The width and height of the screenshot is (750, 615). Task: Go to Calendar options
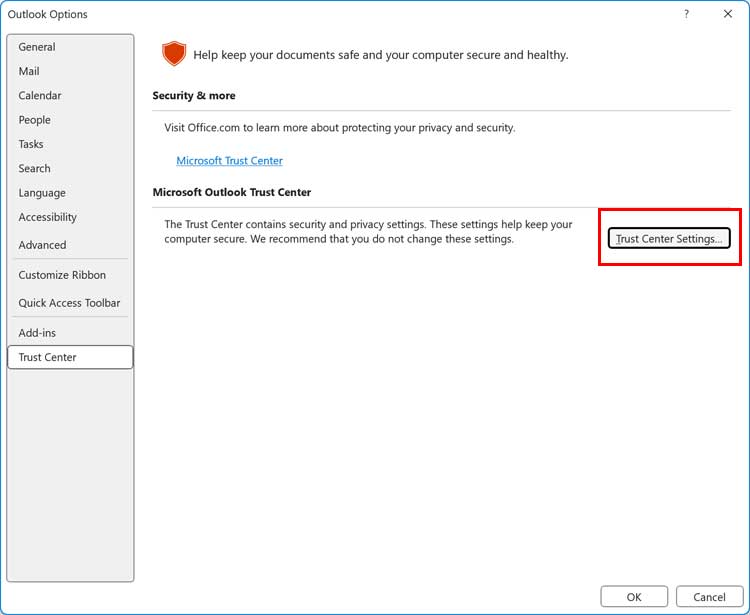[70, 96]
